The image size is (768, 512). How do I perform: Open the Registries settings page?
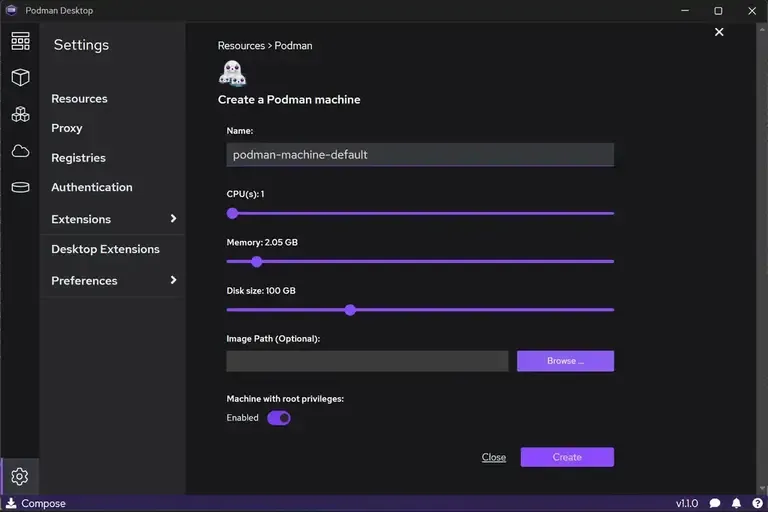[x=78, y=158]
